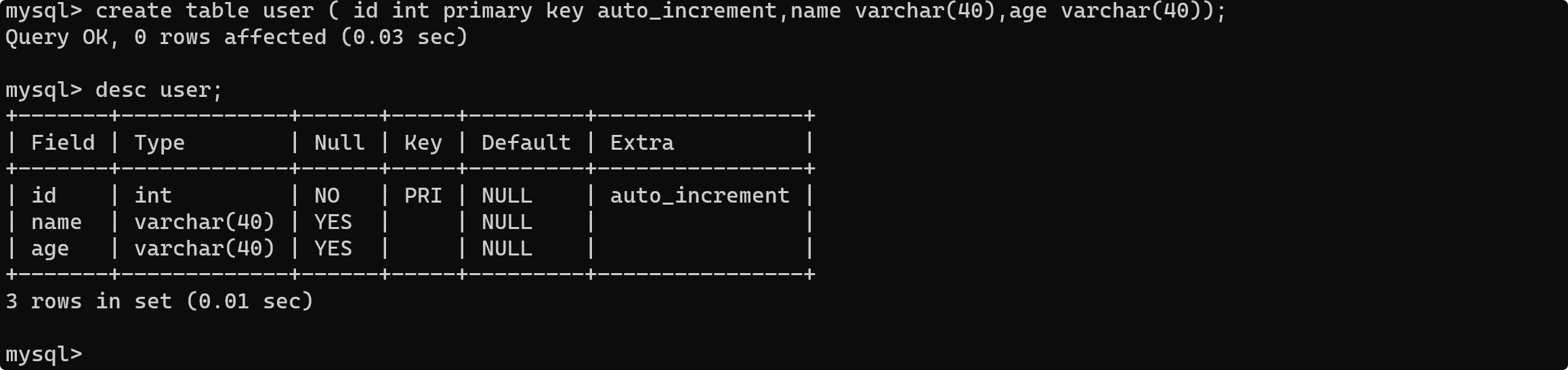Click the 'PRI' key value
Image resolution: width=1568 pixels, height=370 pixels.
(423, 196)
